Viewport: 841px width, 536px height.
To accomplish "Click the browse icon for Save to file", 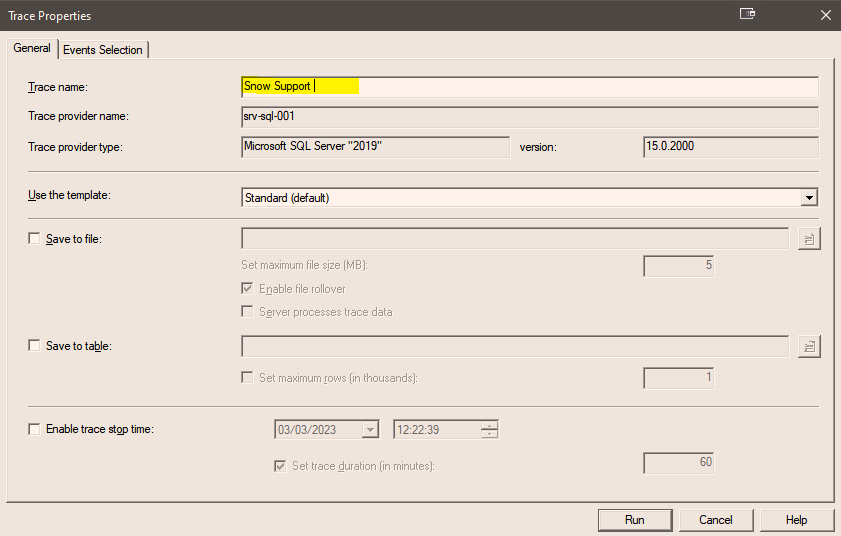I will pyautogui.click(x=809, y=239).
